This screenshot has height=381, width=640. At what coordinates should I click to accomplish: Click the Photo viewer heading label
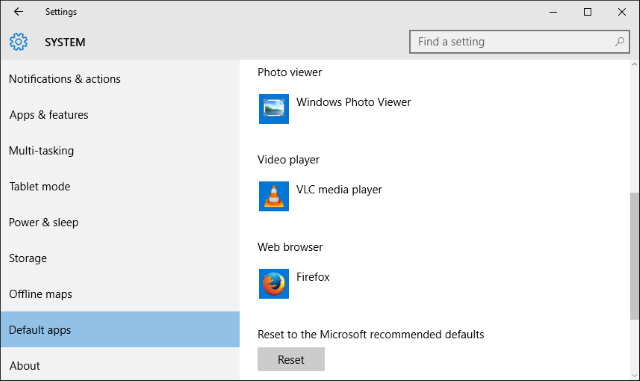[x=290, y=72]
